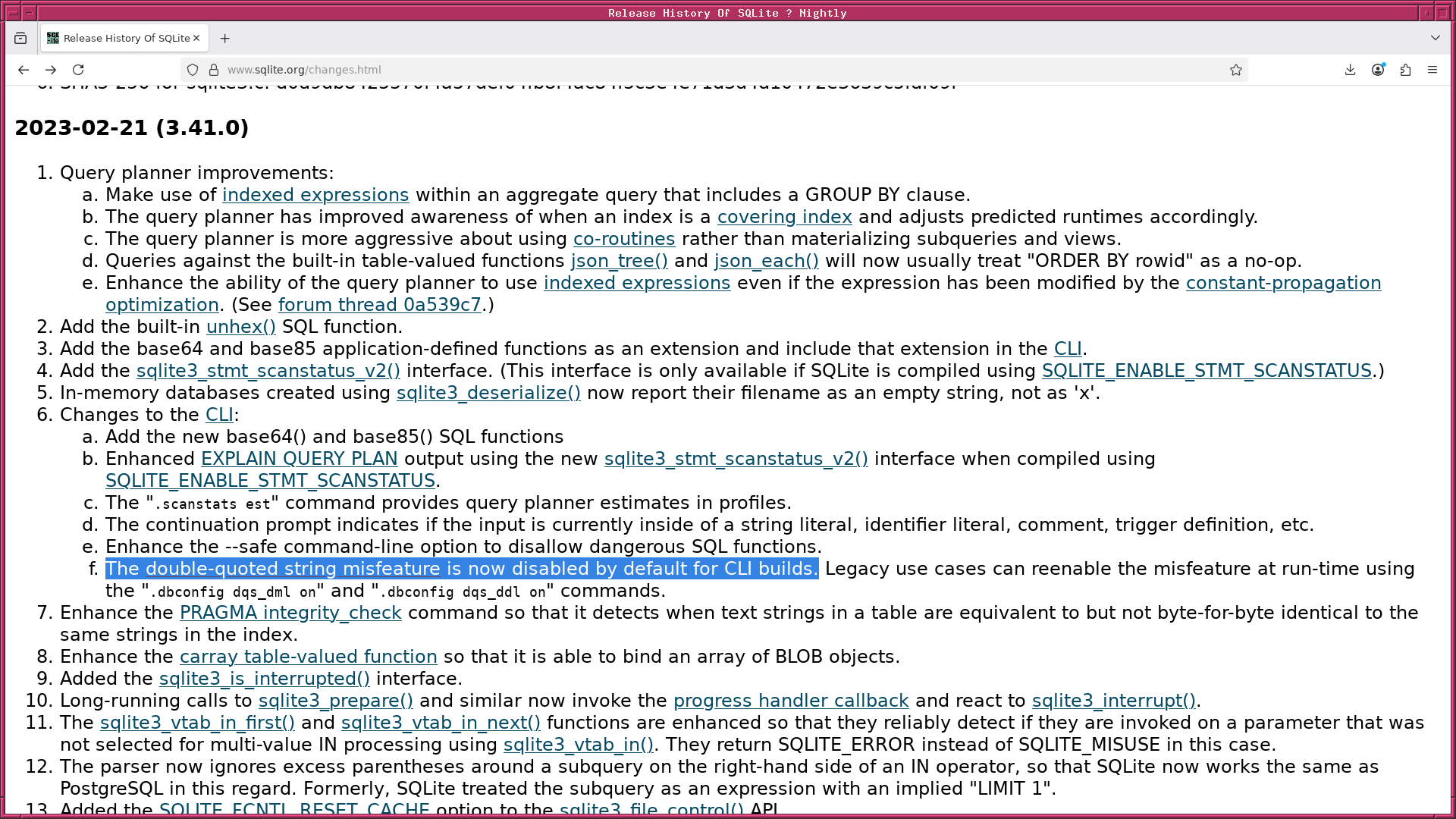
Task: Open the hamburger application menu
Action: (1433, 69)
